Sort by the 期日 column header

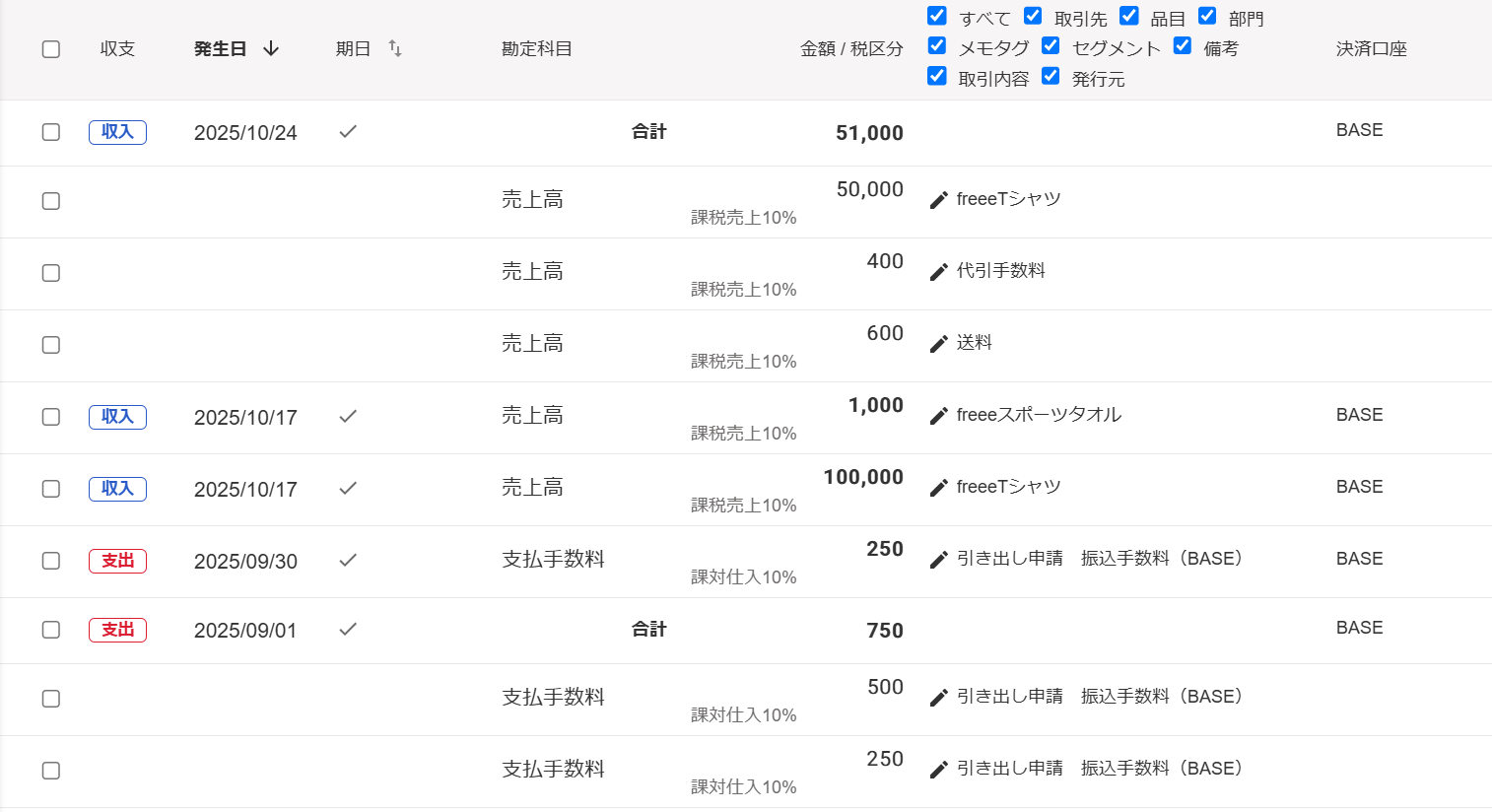[353, 49]
